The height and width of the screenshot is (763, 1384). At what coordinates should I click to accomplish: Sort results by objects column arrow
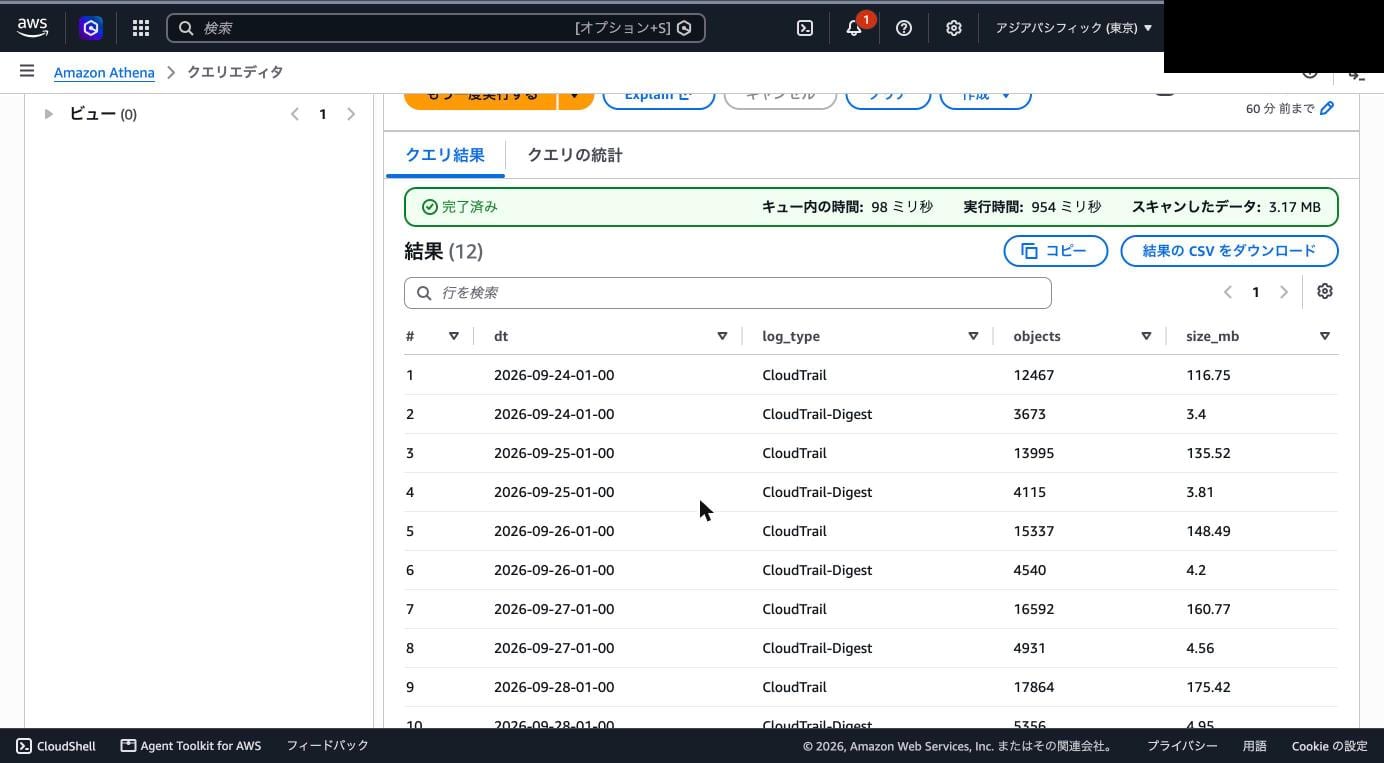coord(1146,336)
